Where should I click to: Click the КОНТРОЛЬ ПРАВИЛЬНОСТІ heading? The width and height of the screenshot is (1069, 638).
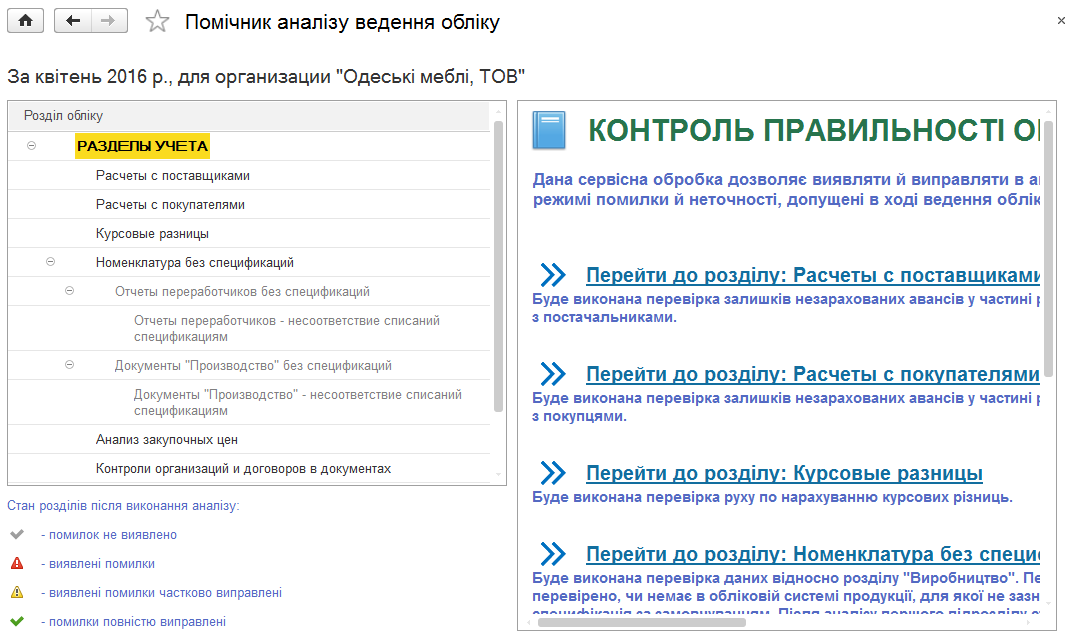(814, 130)
